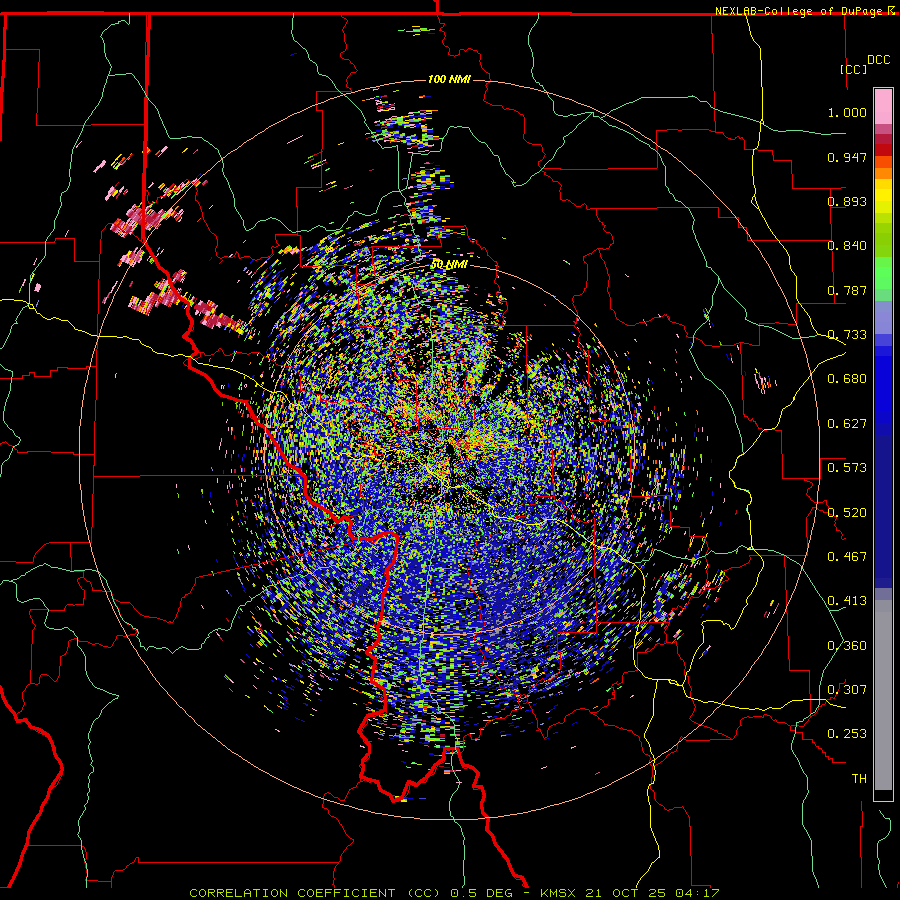Select the 0.360 legend value
The height and width of the screenshot is (900, 900).
tap(847, 646)
